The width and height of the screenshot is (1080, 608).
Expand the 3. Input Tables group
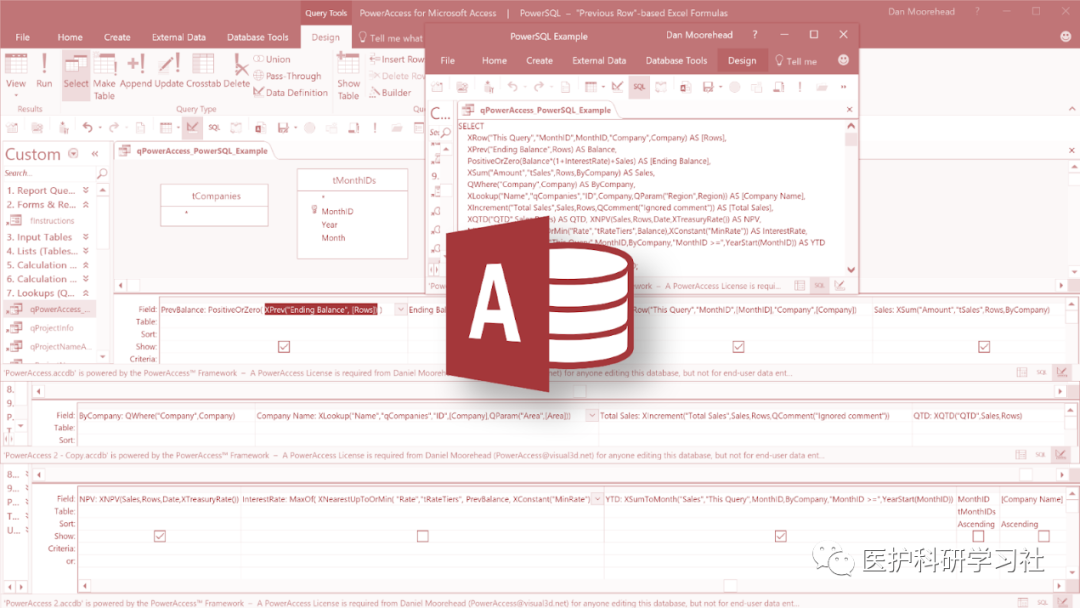coord(86,237)
